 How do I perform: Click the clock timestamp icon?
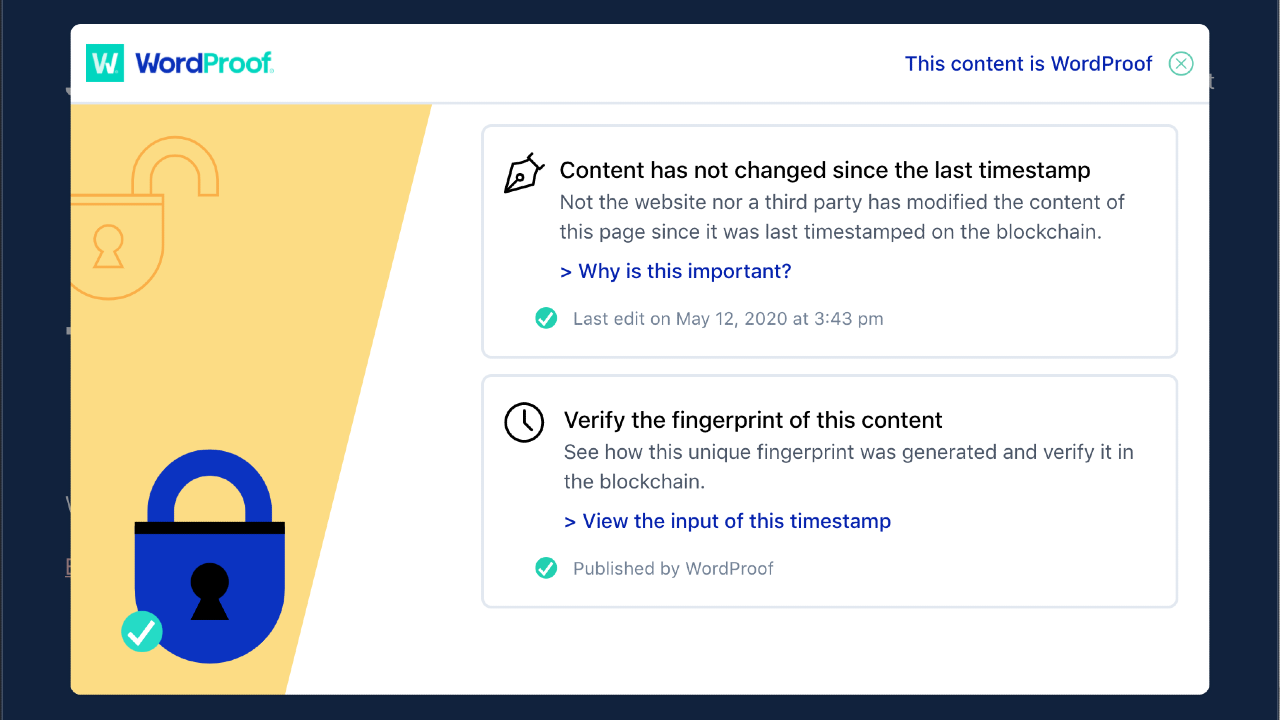coord(524,422)
